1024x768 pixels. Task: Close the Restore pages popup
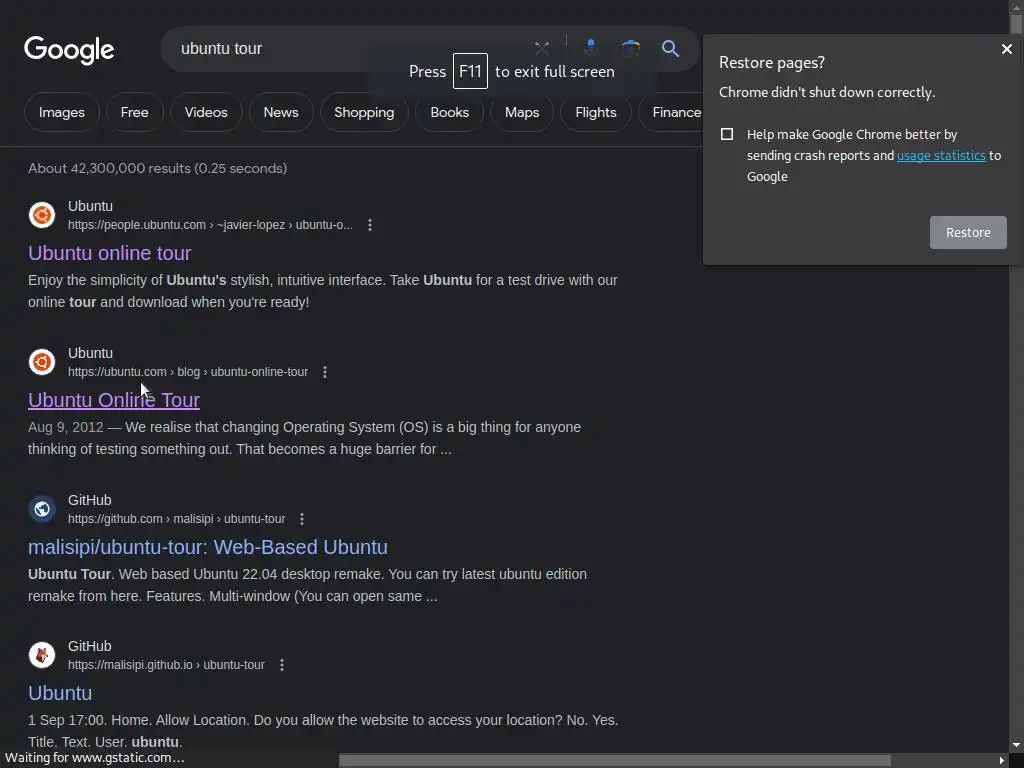(x=1006, y=49)
